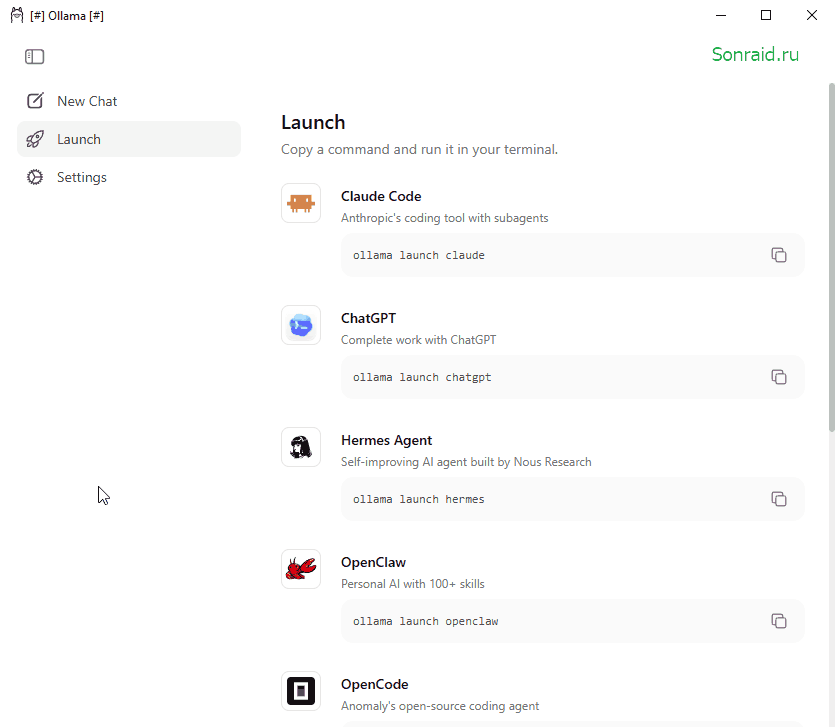Click the ChatGPT title
836x728 pixels.
[368, 318]
